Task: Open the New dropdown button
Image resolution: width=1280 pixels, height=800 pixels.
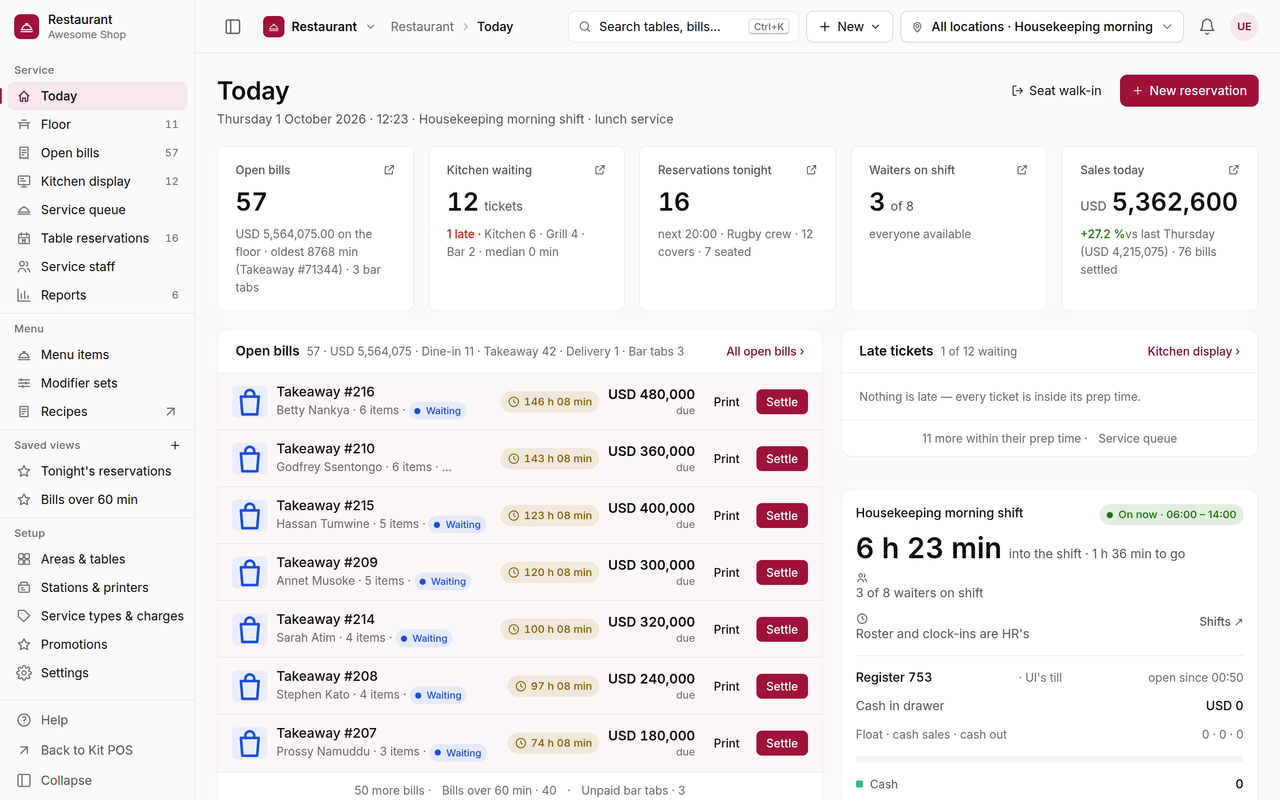Action: 850,27
